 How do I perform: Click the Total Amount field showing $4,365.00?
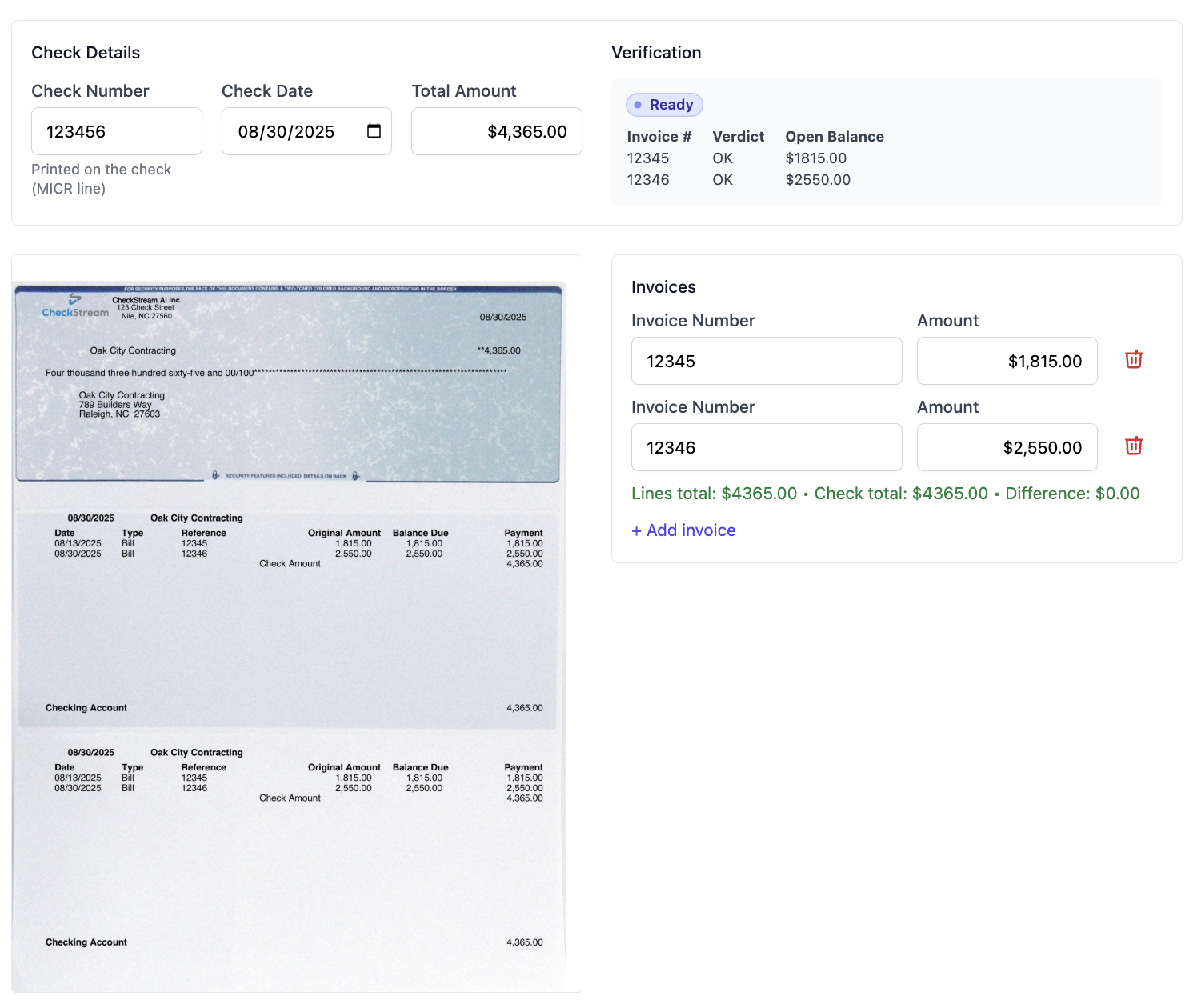[496, 131]
